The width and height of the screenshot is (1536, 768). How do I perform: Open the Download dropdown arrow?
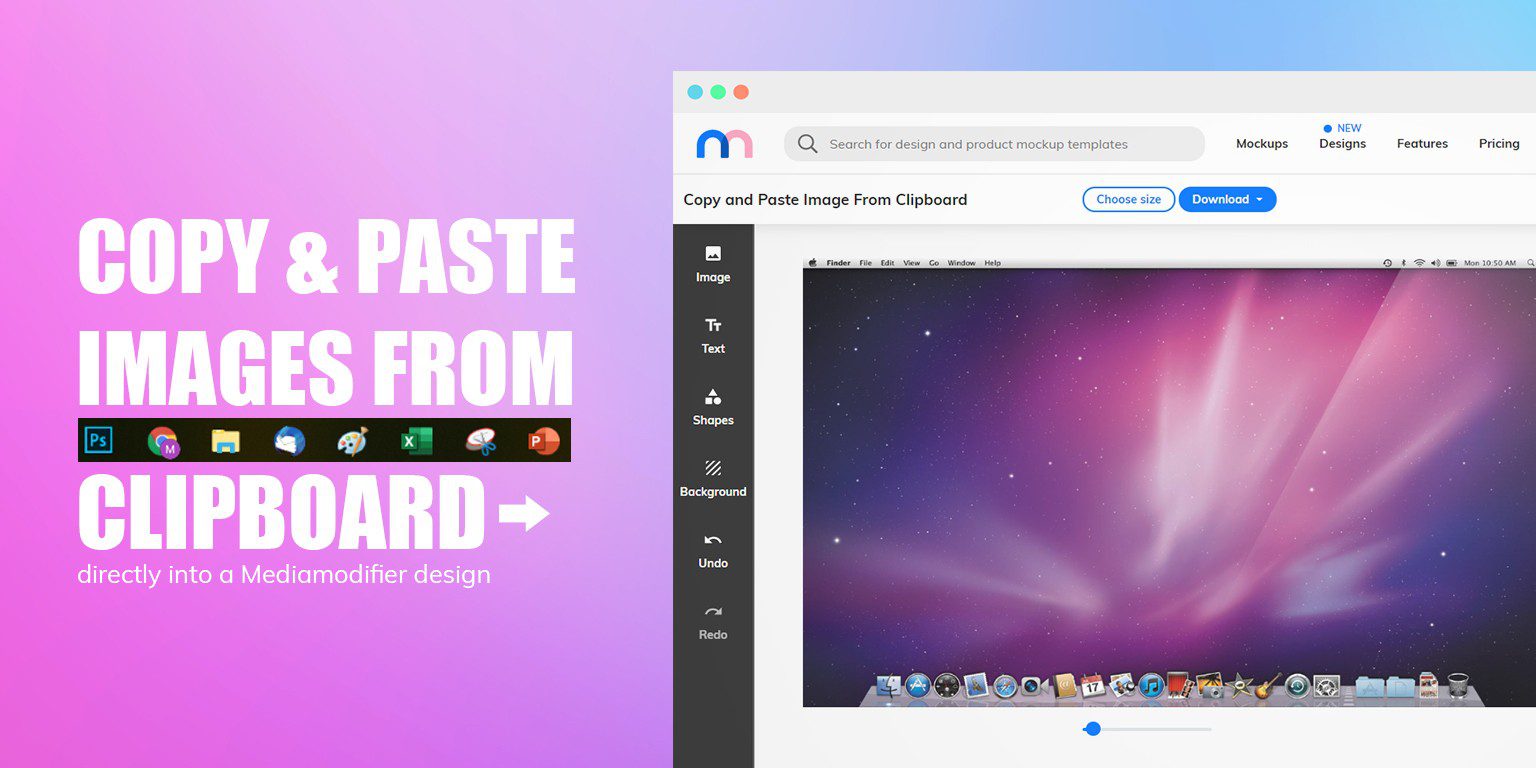tap(1261, 199)
